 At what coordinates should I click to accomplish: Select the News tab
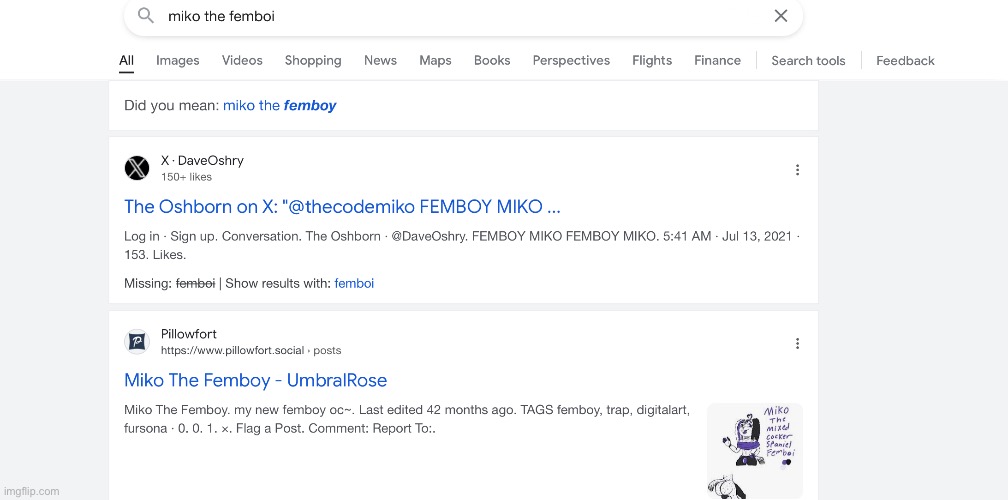380,61
